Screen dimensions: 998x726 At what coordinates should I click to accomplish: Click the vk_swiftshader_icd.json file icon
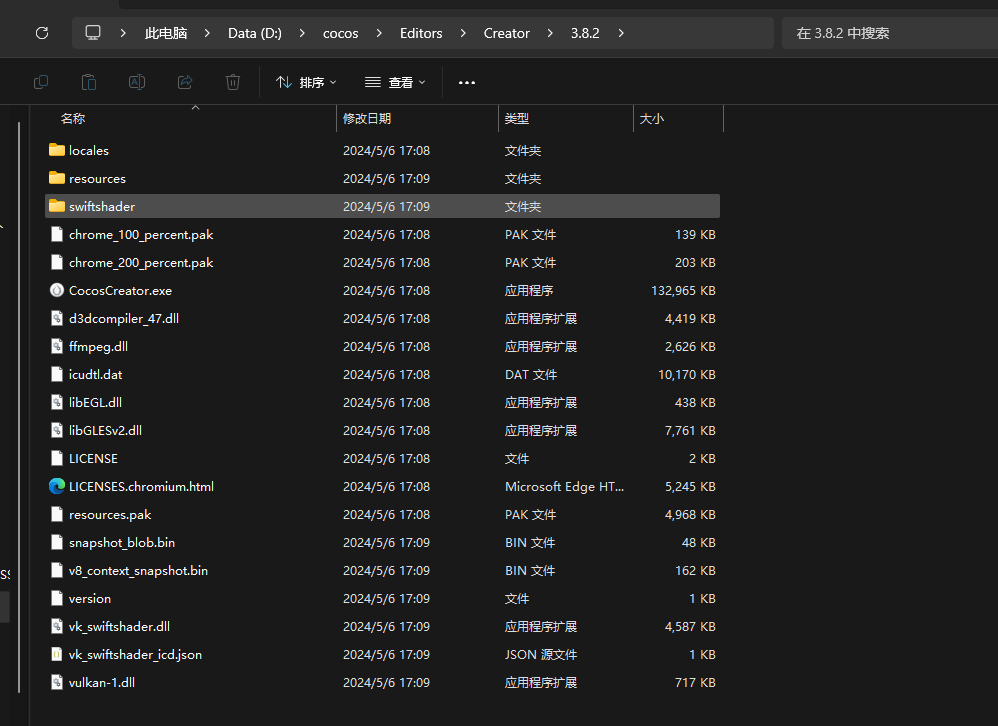57,654
